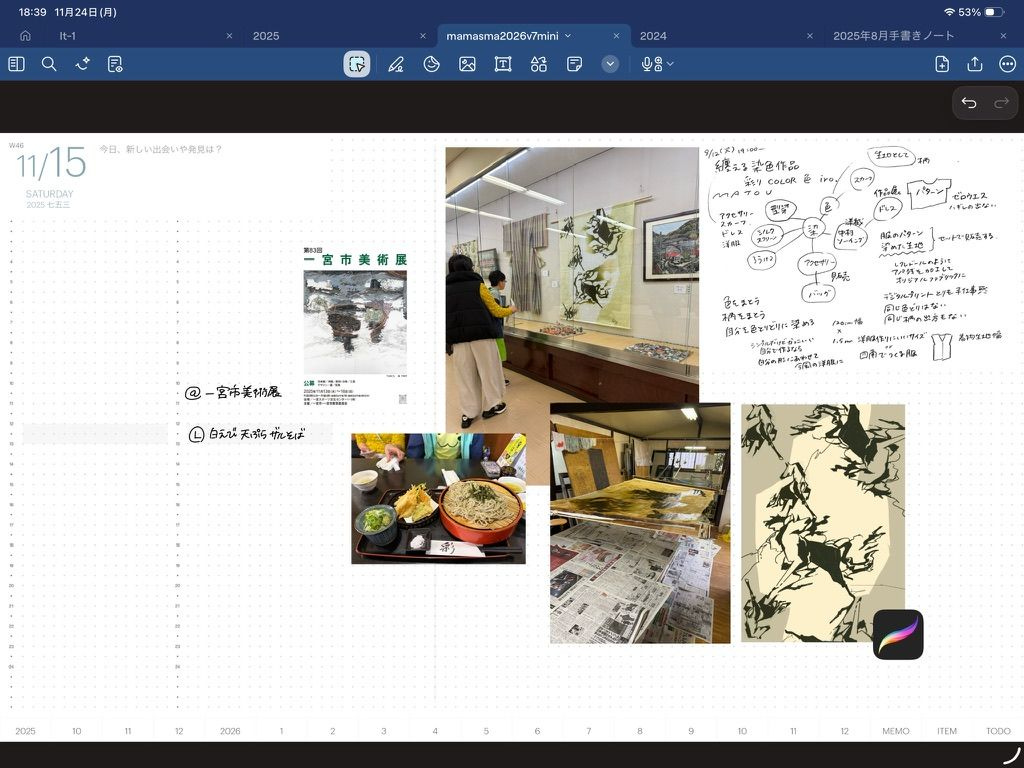Select the lasso selection tool
Viewport: 1024px width, 768px height.
pos(357,64)
